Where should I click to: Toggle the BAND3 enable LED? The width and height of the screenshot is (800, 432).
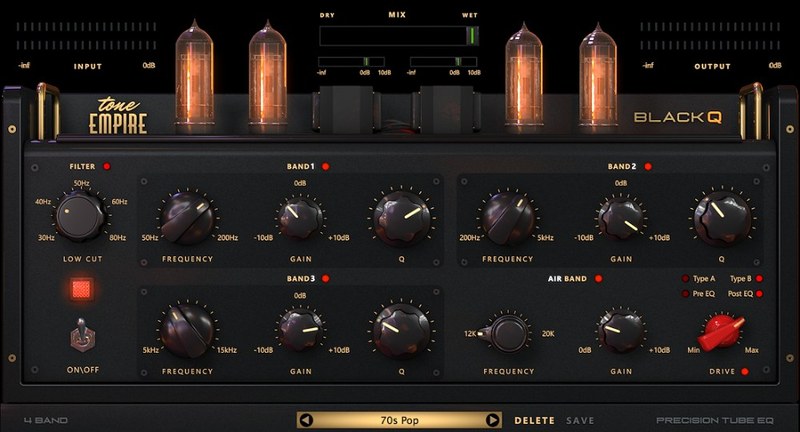[x=326, y=278]
